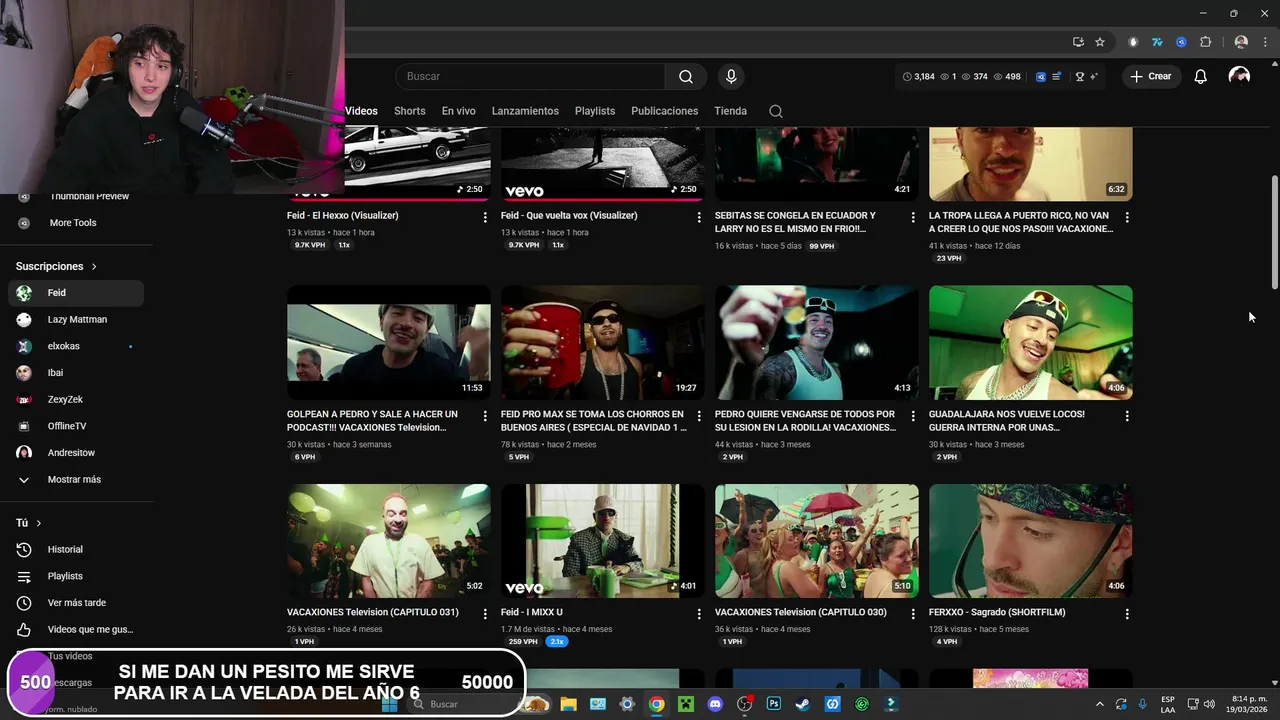Click the vidIQ trophy icon in toolbar

click(1080, 76)
